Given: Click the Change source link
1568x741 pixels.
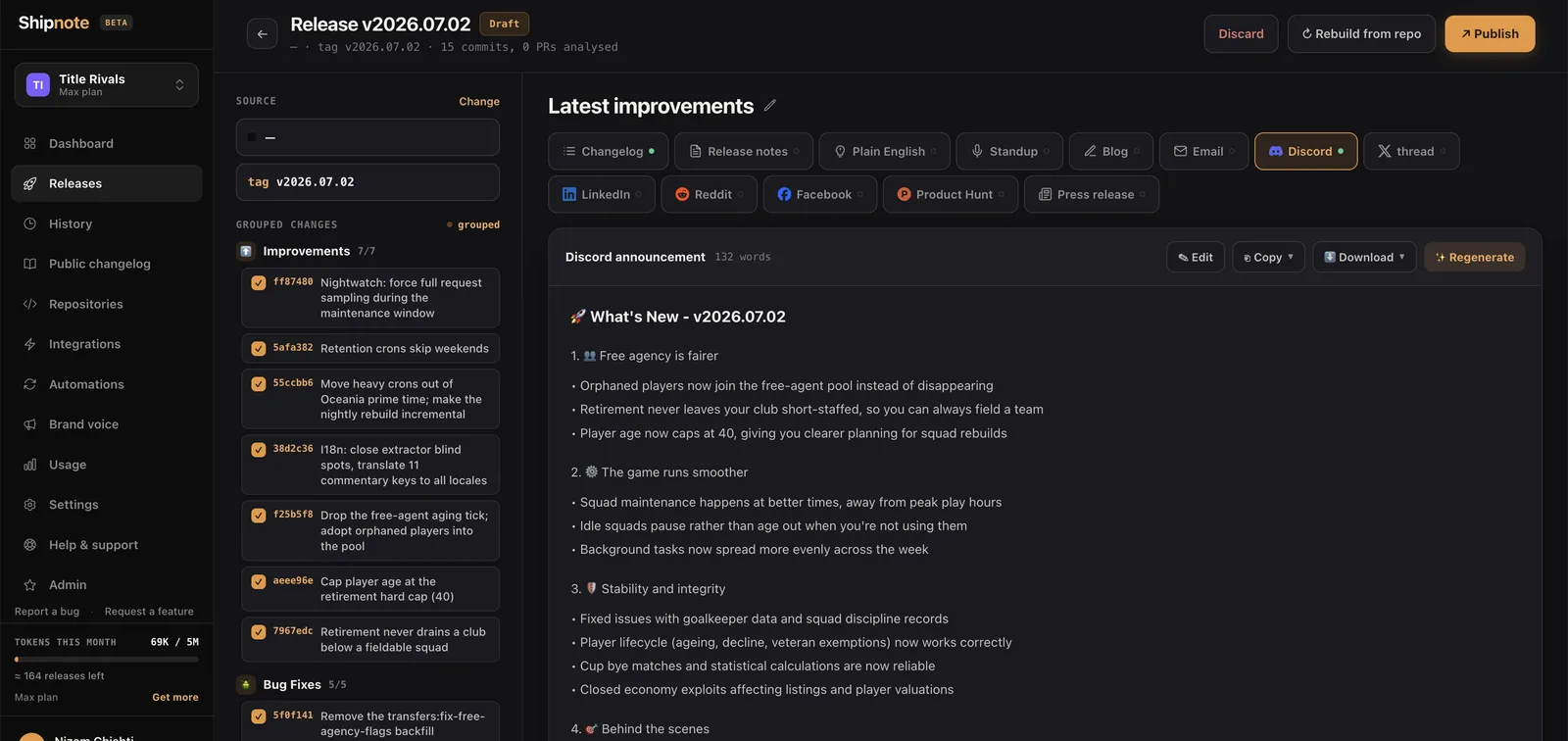Looking at the screenshot, I should pos(479,101).
